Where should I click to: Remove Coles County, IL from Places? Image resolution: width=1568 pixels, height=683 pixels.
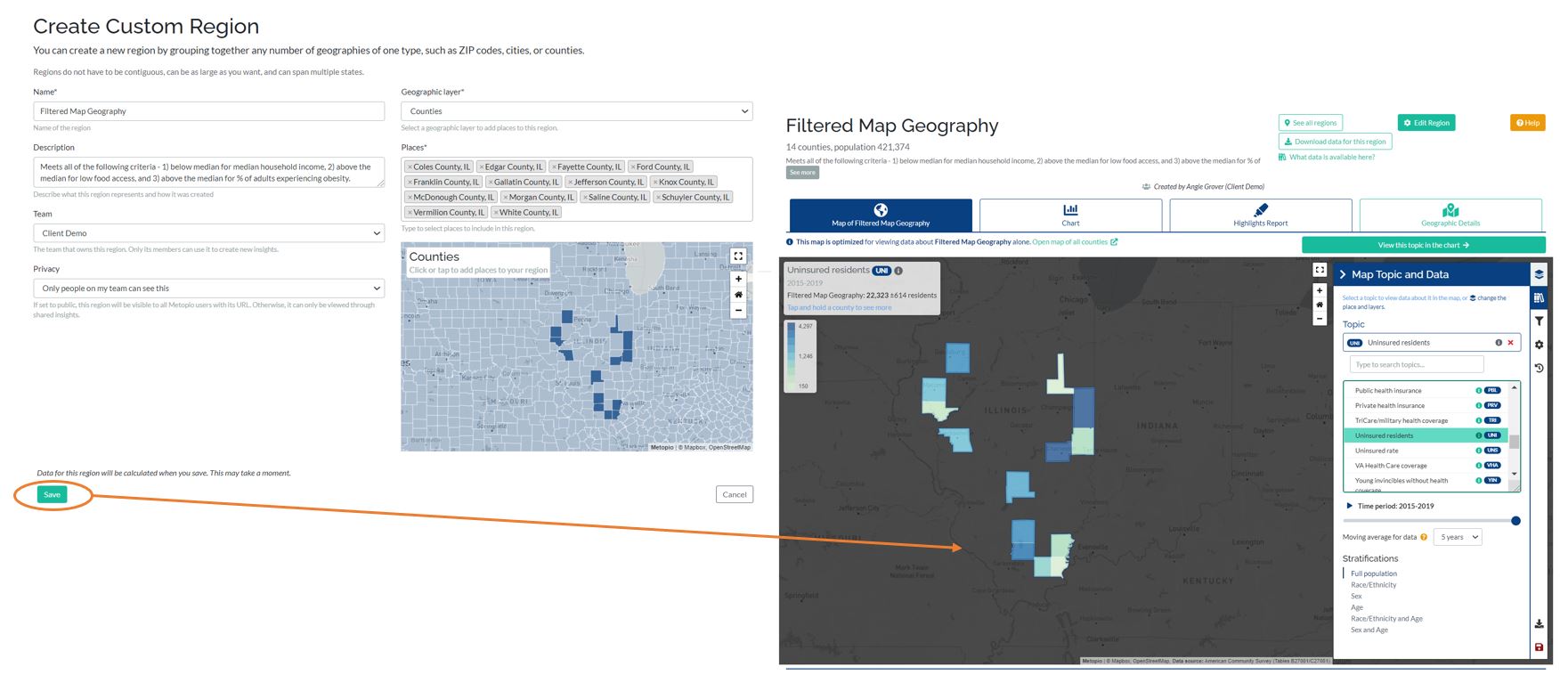(x=410, y=167)
